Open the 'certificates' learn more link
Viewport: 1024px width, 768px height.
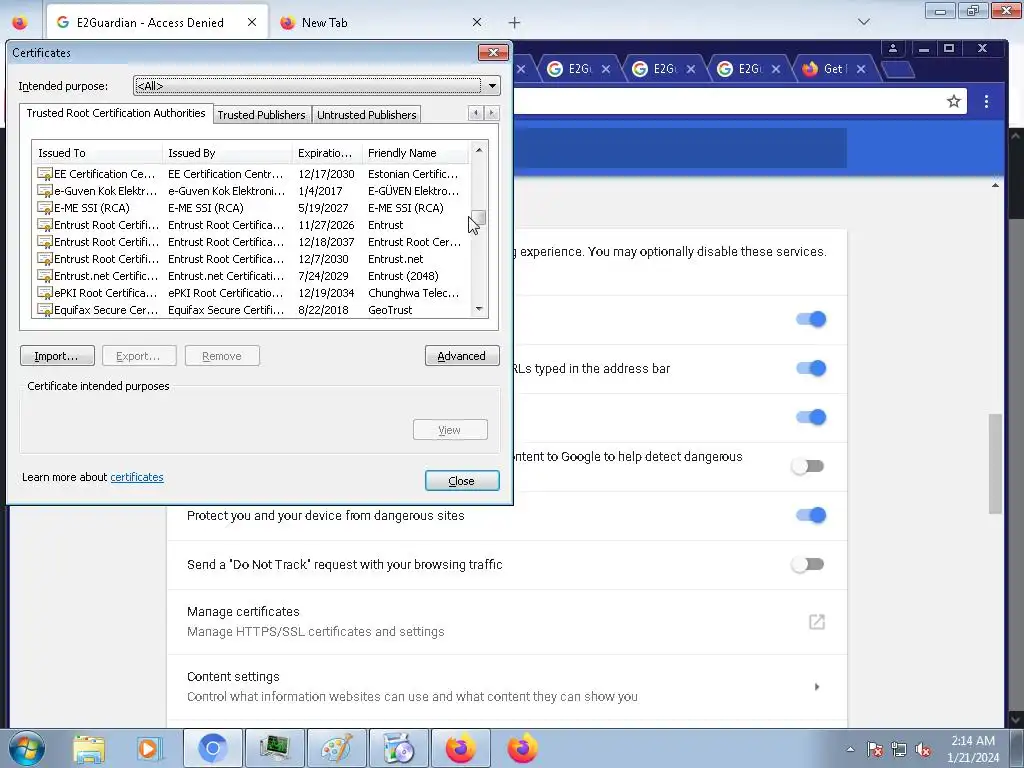136,477
